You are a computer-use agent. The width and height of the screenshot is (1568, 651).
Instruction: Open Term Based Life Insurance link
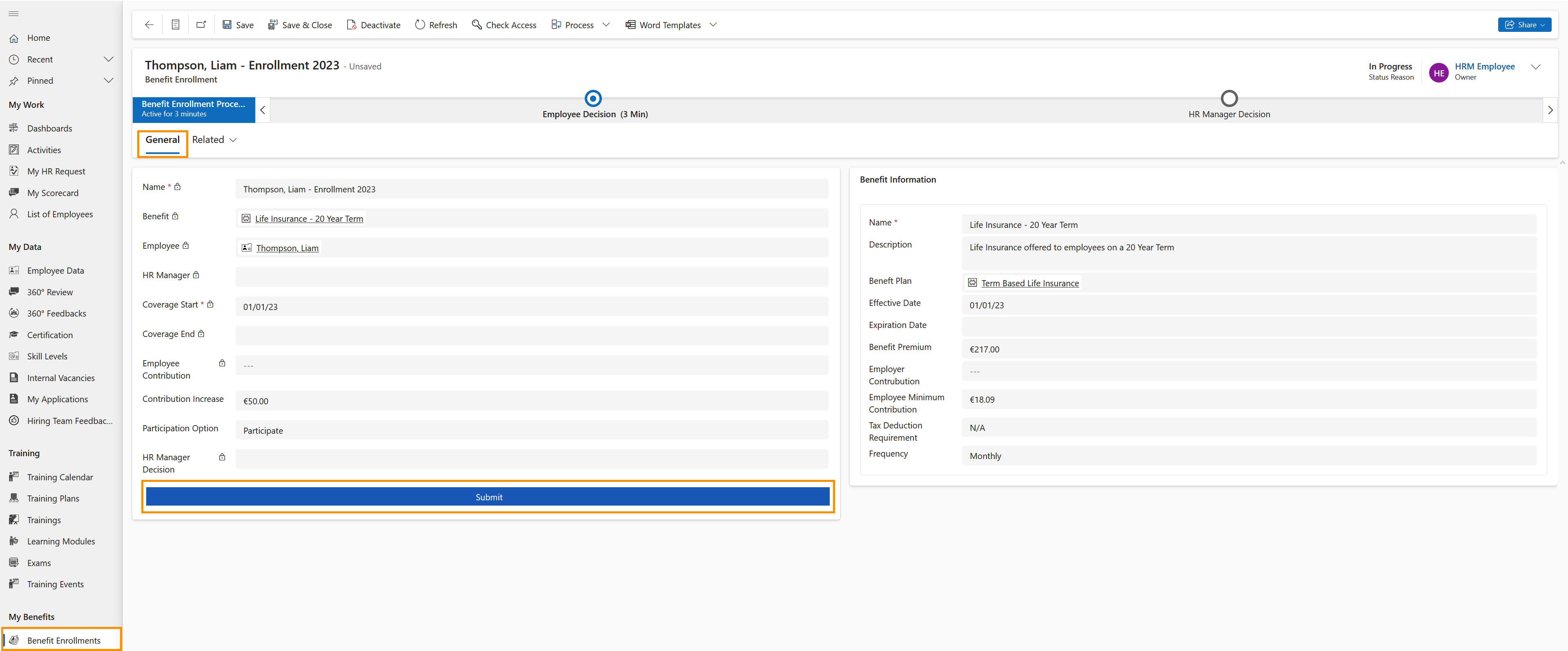pyautogui.click(x=1030, y=283)
